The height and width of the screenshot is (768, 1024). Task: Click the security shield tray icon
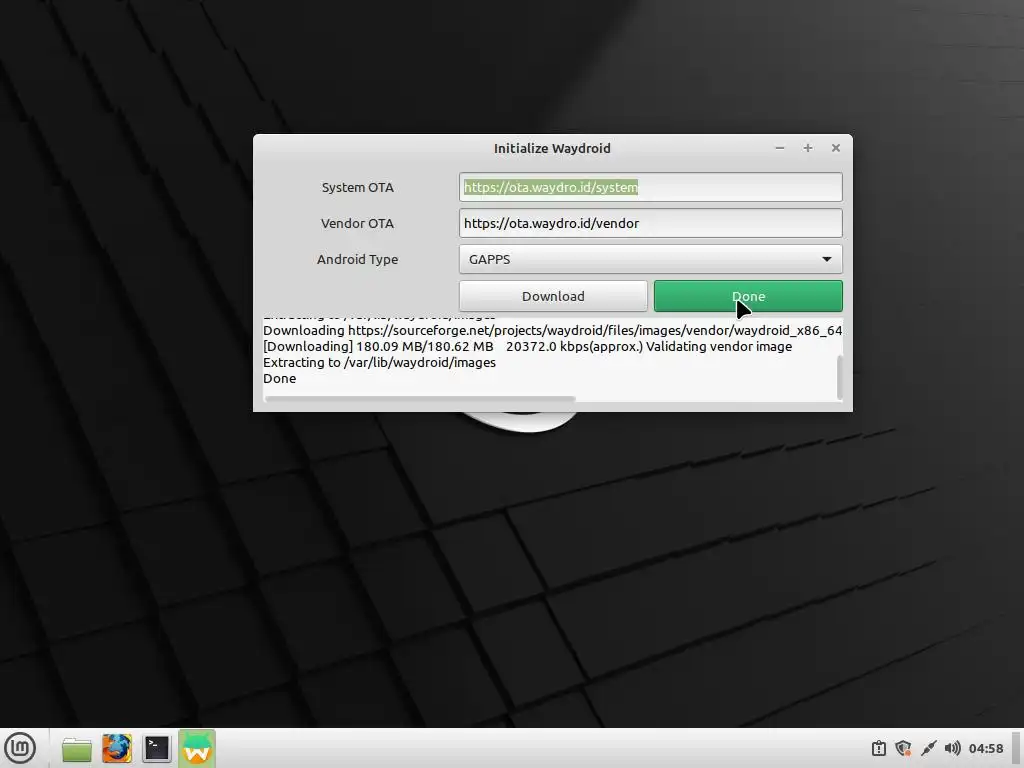coord(903,748)
